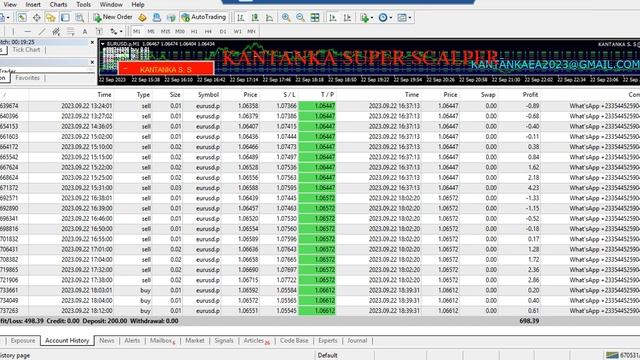Open the Templates dropdown

pos(404,17)
